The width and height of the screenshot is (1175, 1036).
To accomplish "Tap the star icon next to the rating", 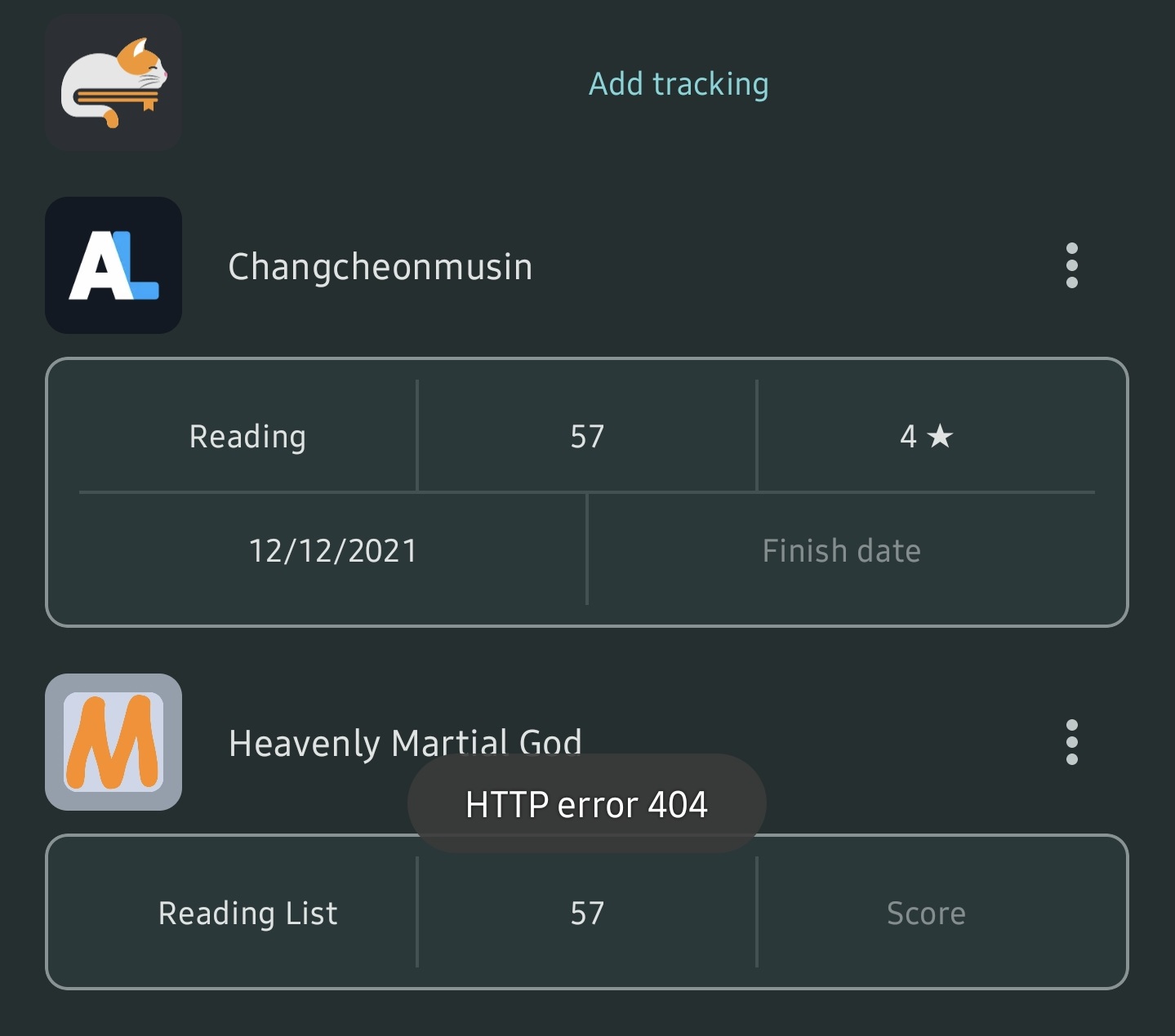I will click(x=941, y=437).
